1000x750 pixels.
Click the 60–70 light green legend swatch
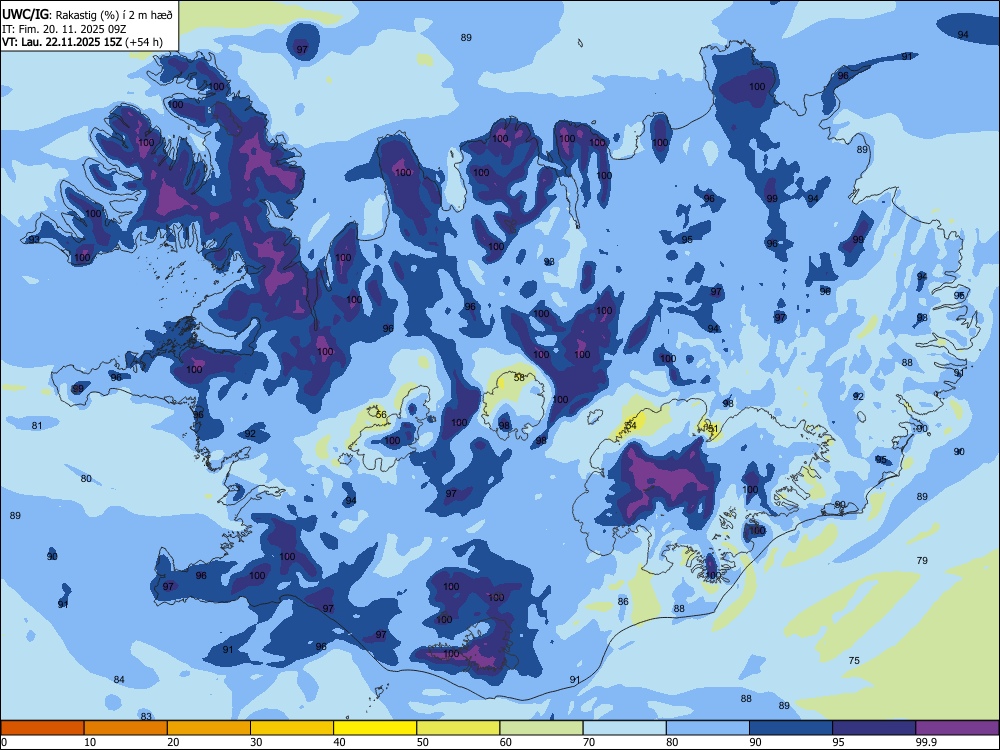(x=541, y=728)
